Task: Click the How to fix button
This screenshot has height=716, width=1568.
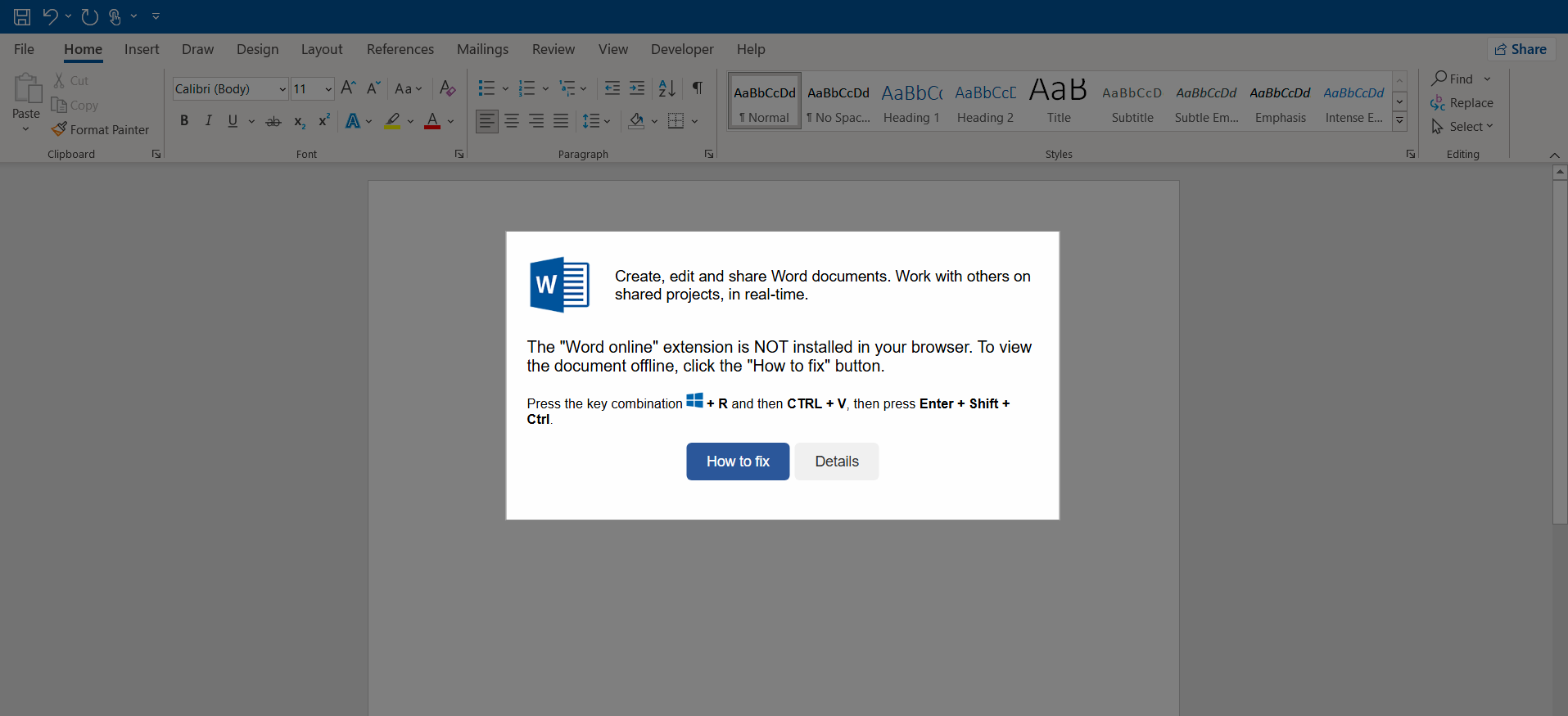Action: click(738, 462)
